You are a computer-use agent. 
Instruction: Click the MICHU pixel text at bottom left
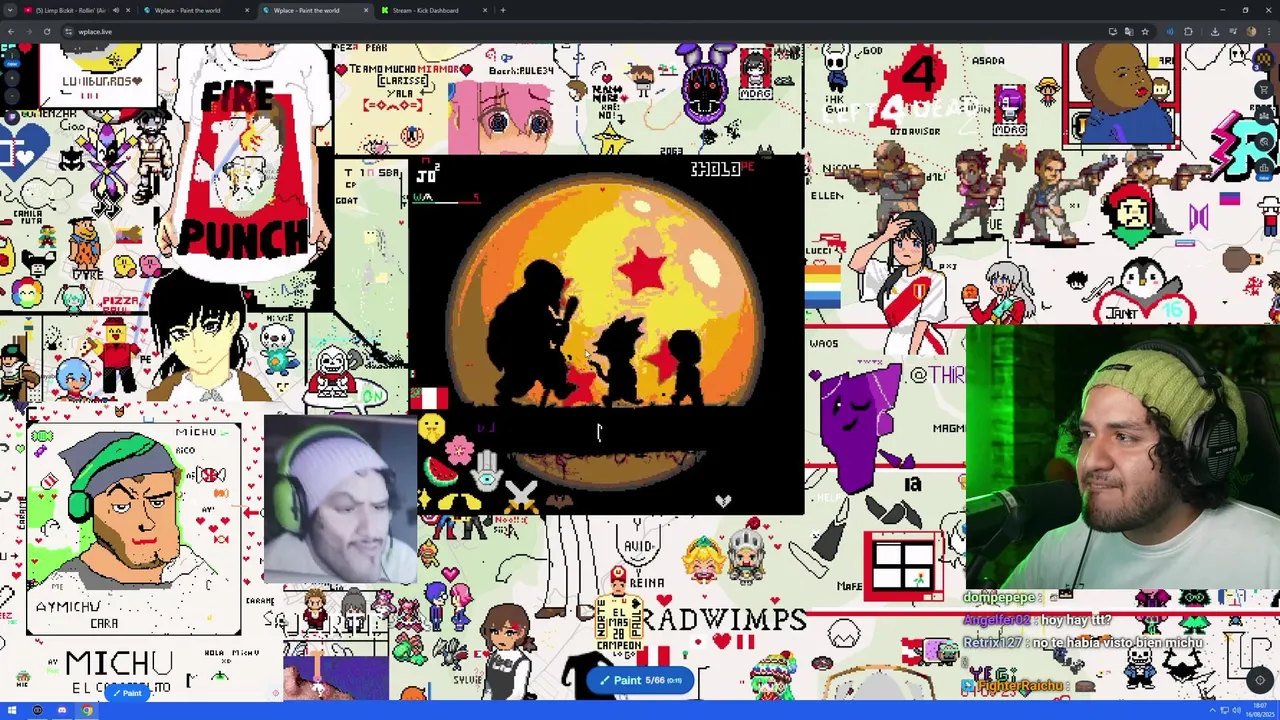[x=120, y=663]
